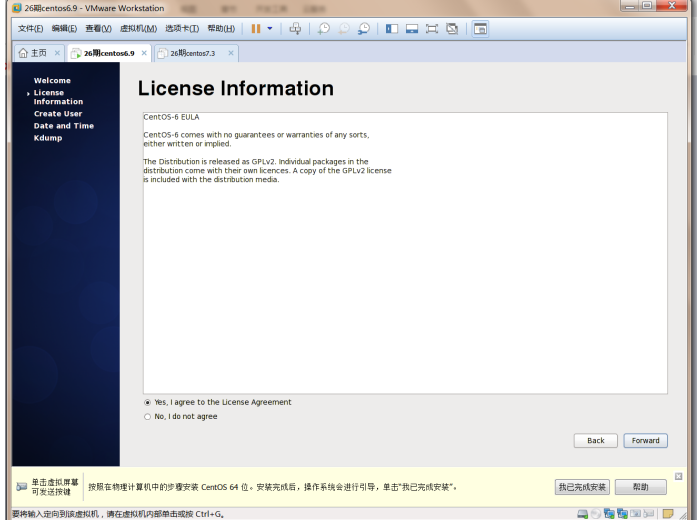Open the 选项卡(T) menu

(182, 29)
